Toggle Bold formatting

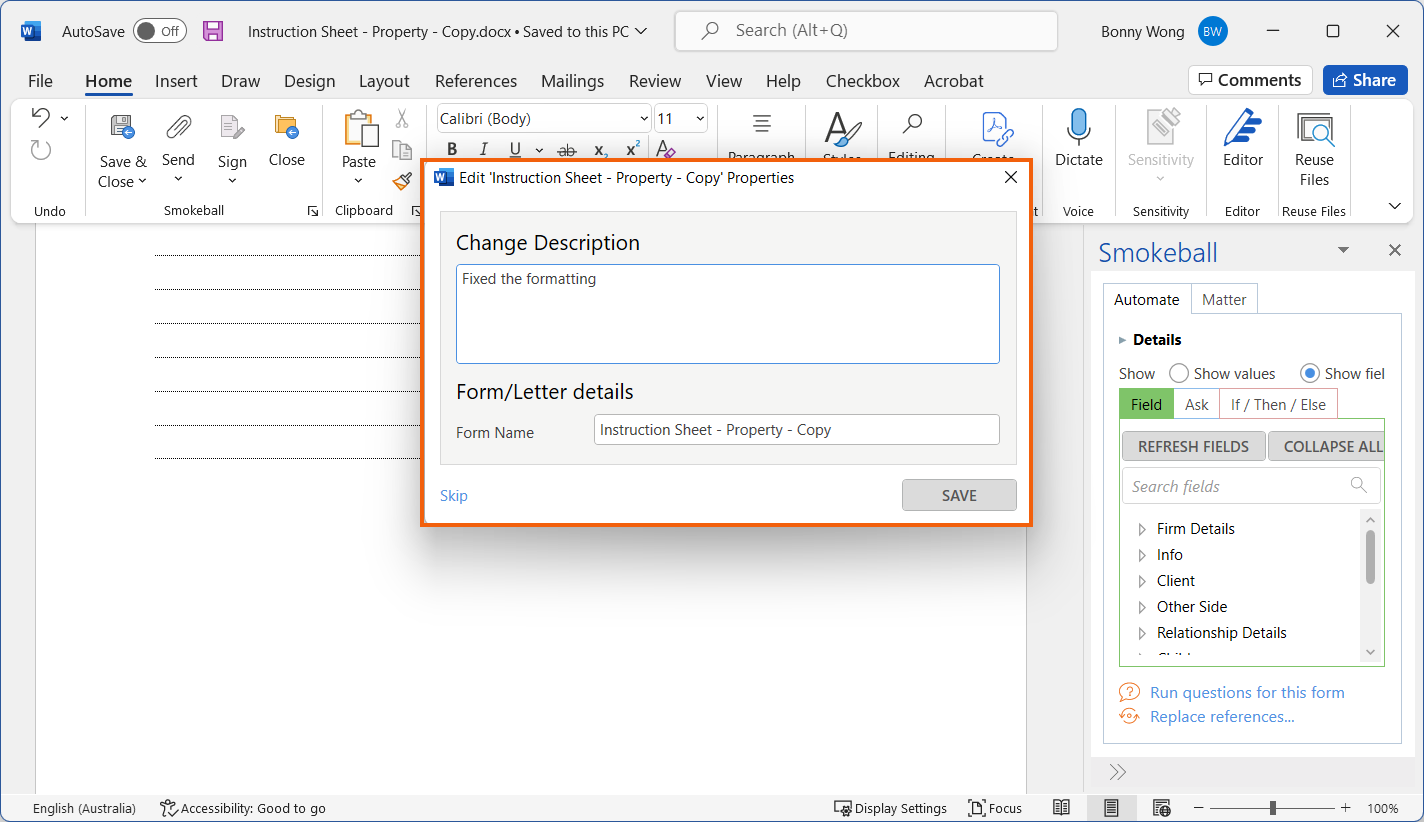click(x=452, y=150)
